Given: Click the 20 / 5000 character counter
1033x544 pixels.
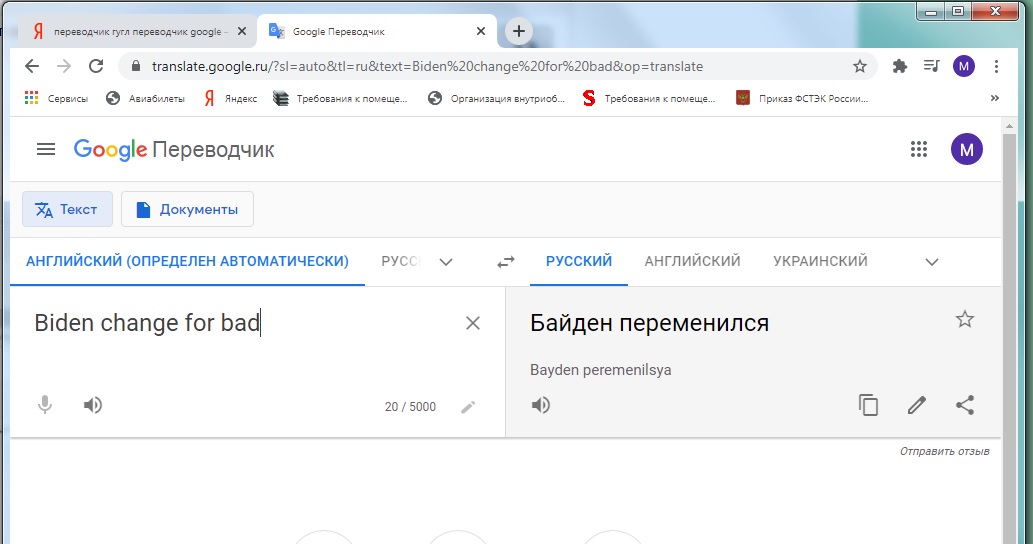Looking at the screenshot, I should 410,407.
